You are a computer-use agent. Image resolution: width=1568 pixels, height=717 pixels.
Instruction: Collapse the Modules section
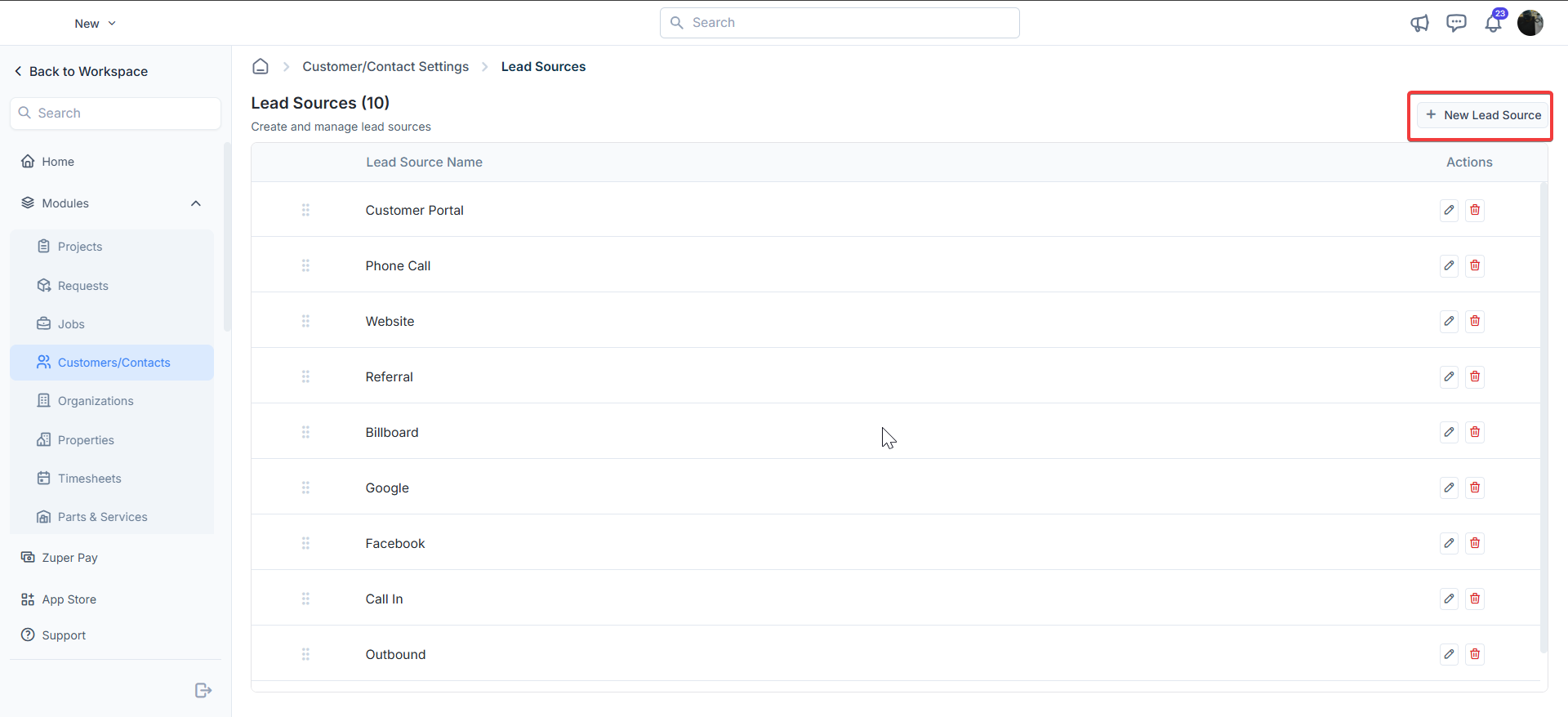click(x=196, y=203)
